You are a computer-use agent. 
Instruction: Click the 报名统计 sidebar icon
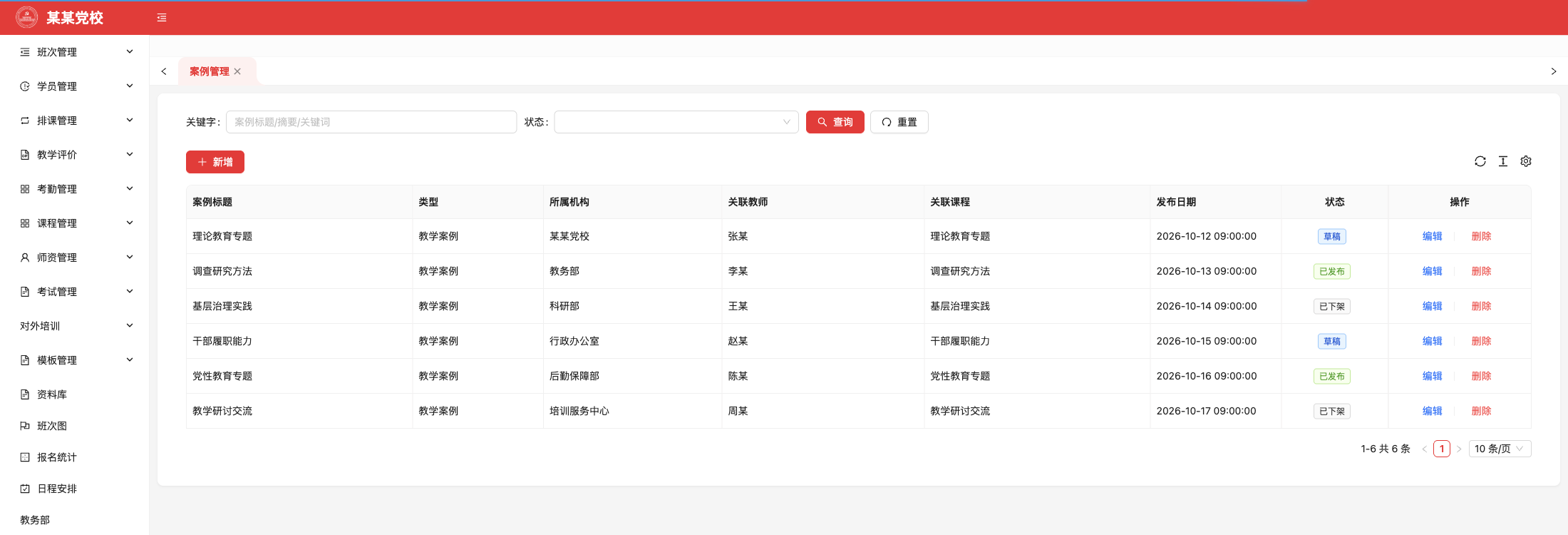coord(25,457)
